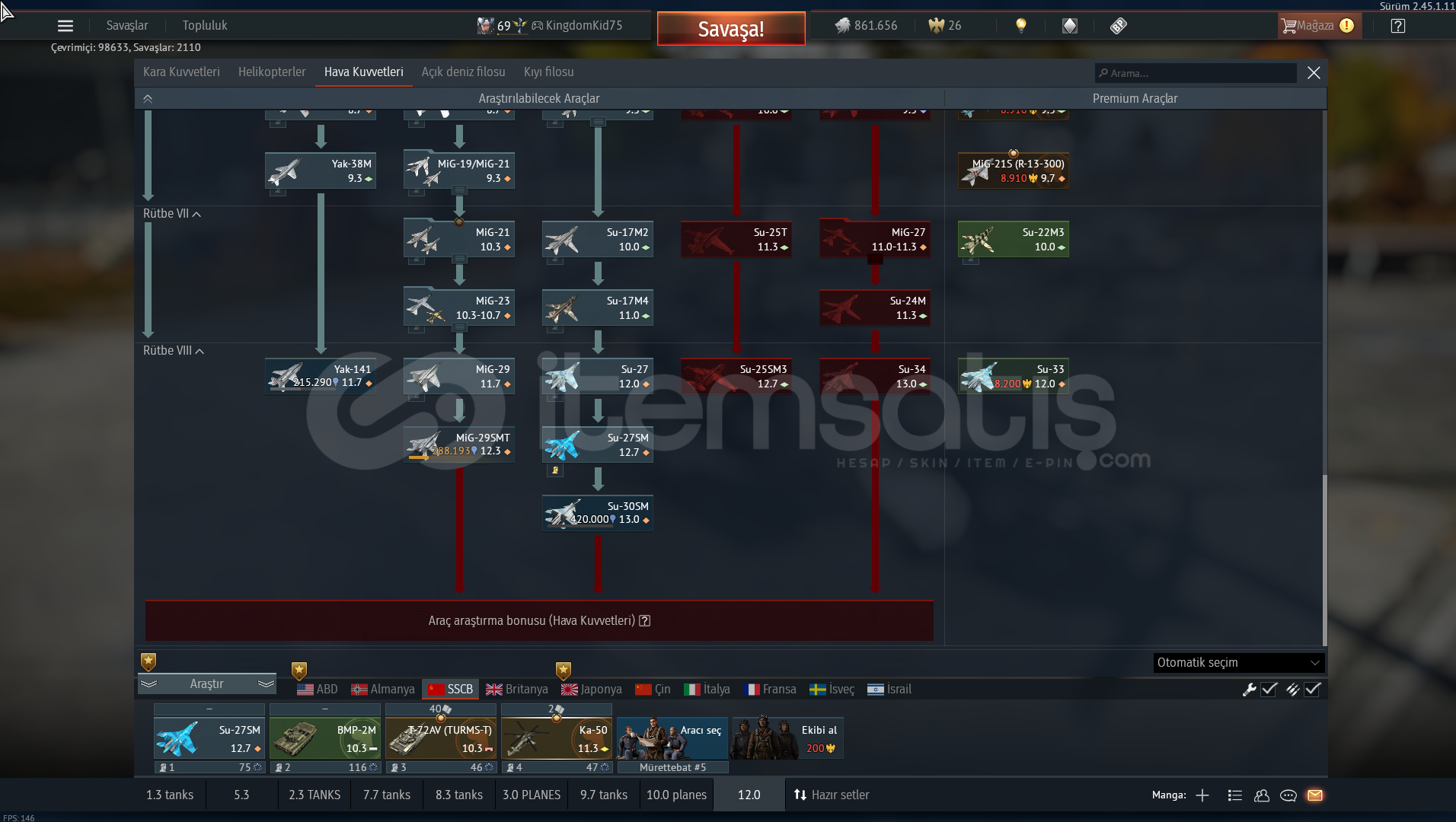The height and width of the screenshot is (822, 1456).
Task: Collapse tree with double-chevron up icon
Action: [x=148, y=99]
